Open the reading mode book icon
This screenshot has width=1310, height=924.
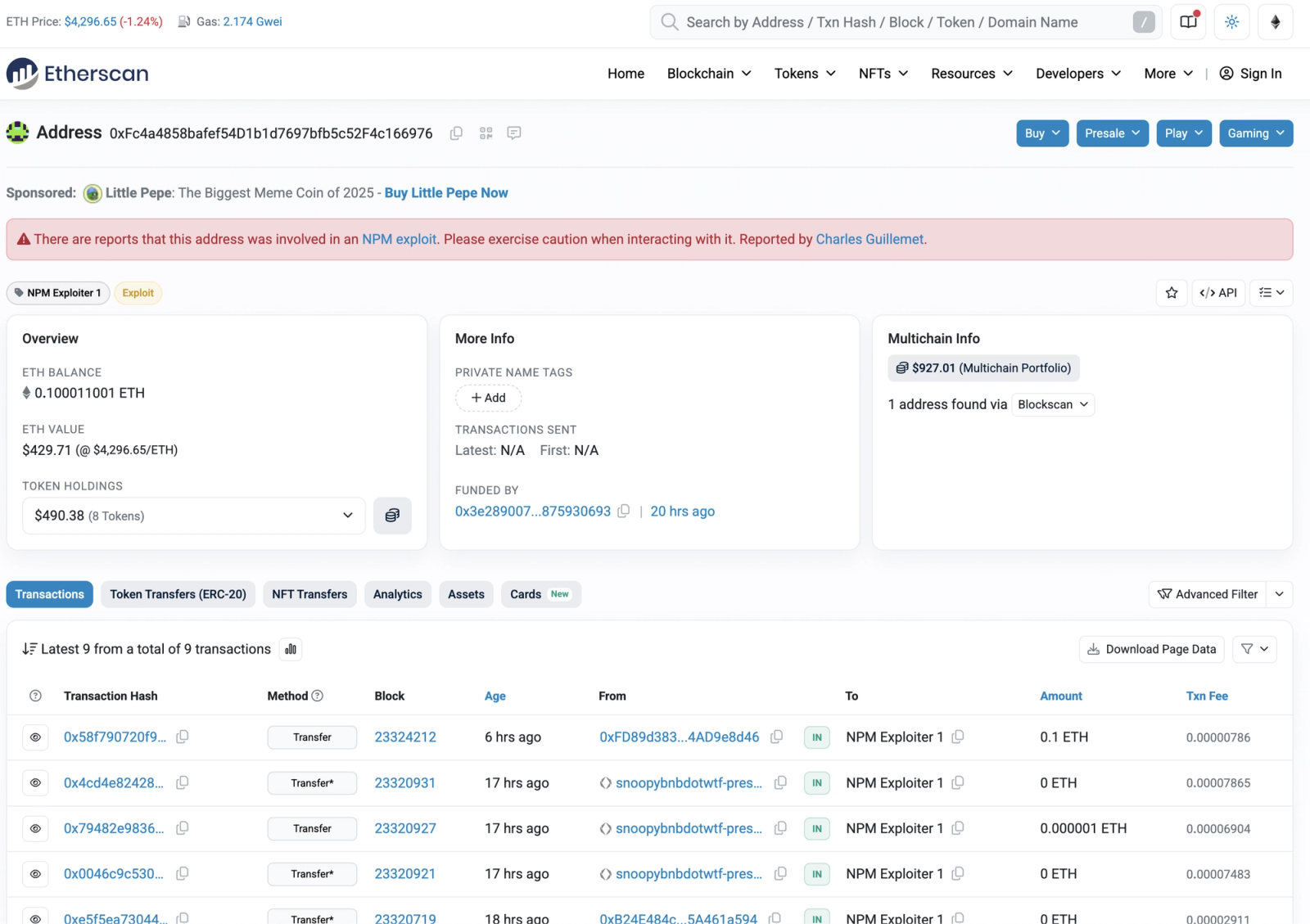[1188, 22]
